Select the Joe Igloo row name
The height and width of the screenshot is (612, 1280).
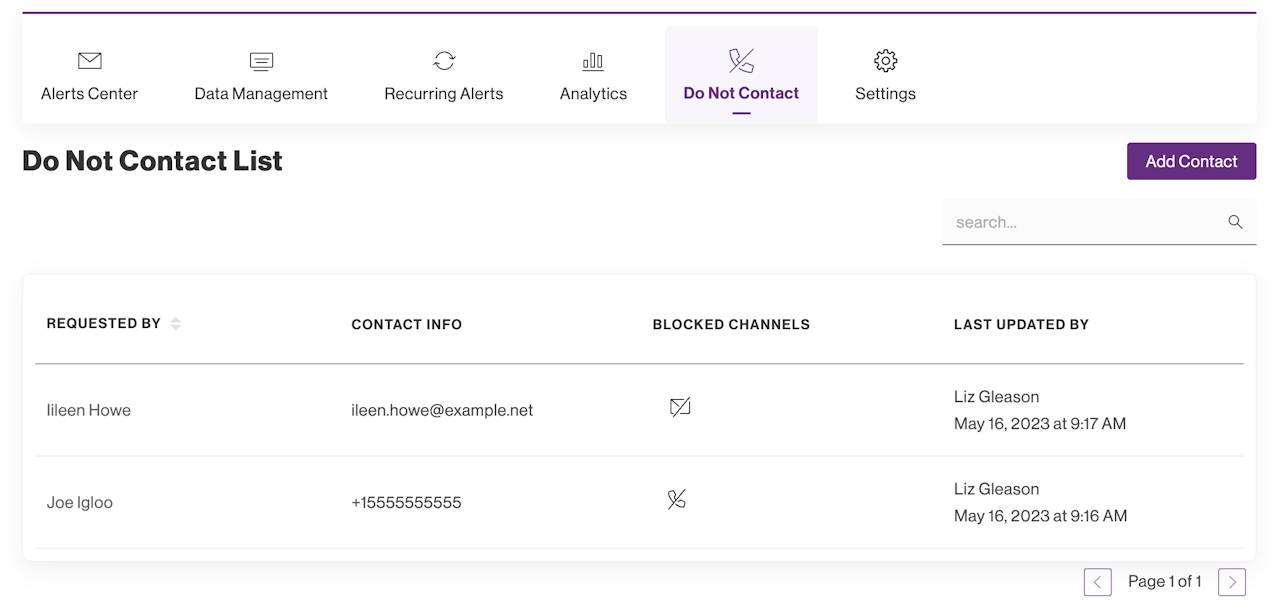tap(80, 502)
